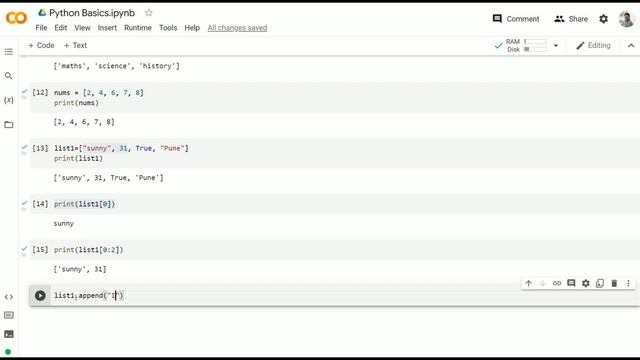Move the selected cell down
The height and width of the screenshot is (360, 640).
[542, 283]
